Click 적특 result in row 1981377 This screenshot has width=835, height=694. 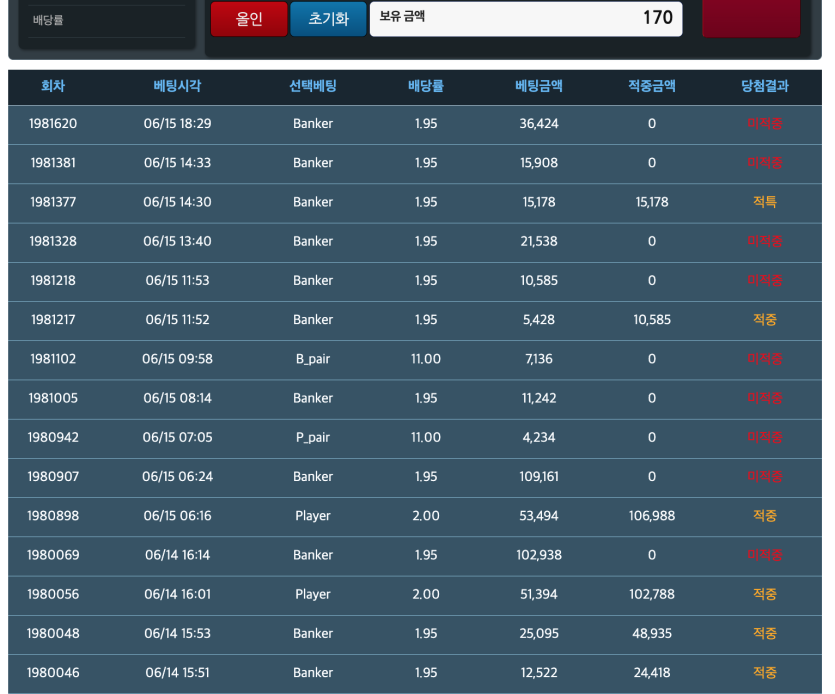pyautogui.click(x=765, y=202)
